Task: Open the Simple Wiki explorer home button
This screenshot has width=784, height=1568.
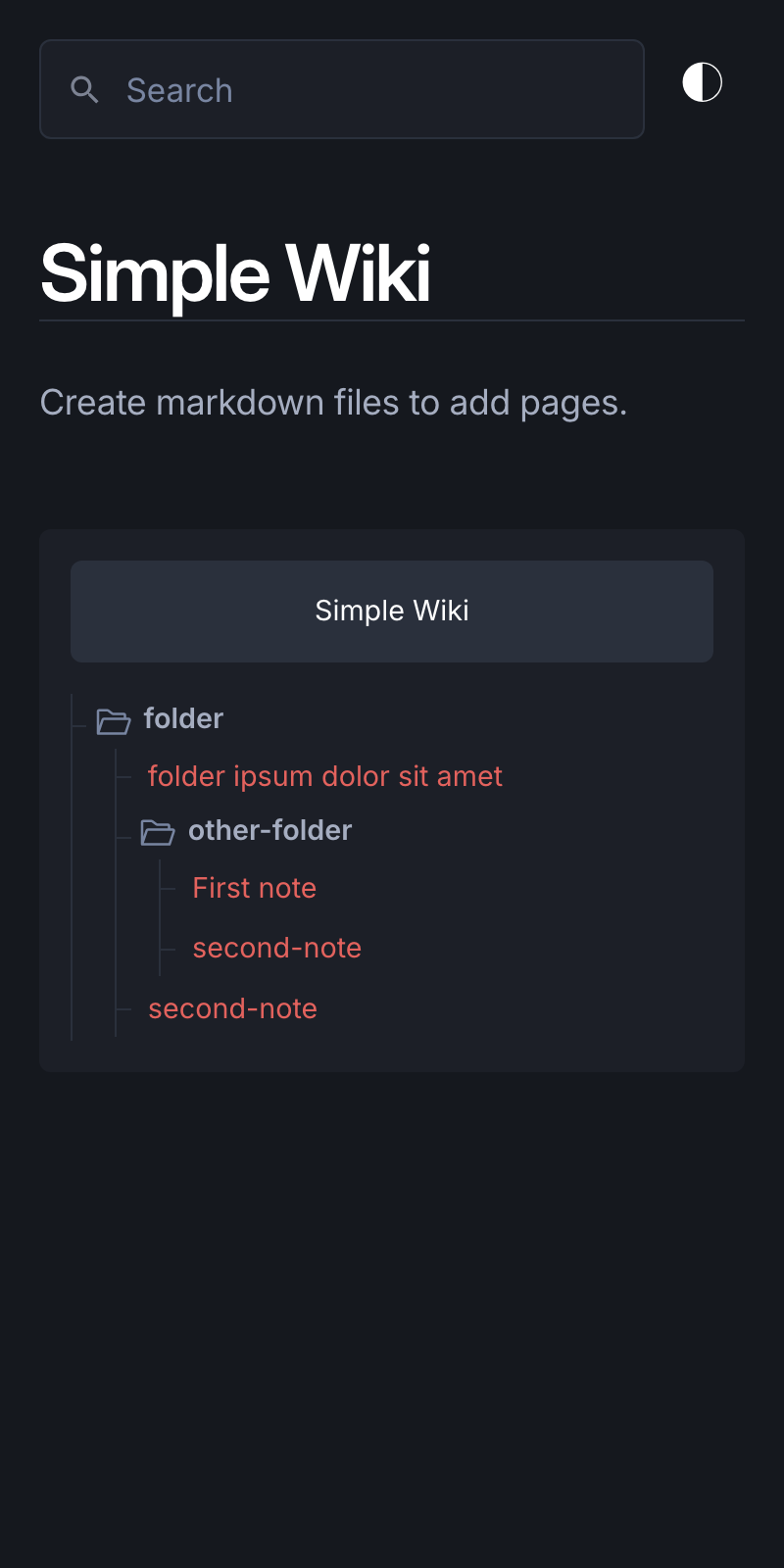Action: 392,612
